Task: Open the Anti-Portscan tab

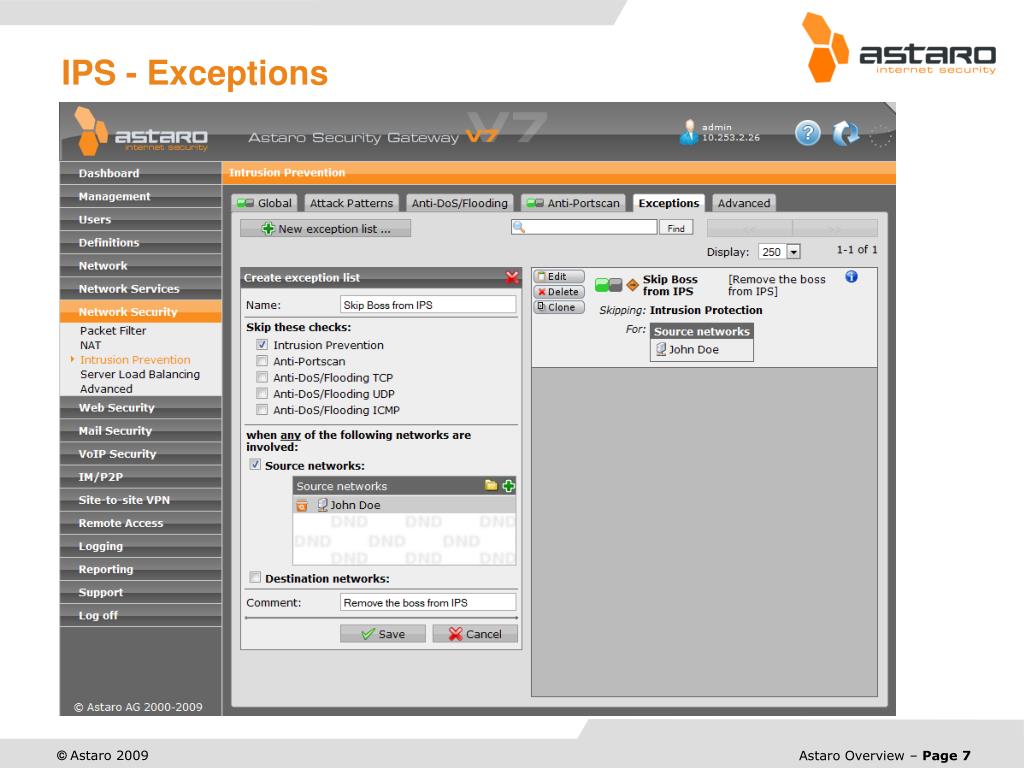Action: pos(573,203)
